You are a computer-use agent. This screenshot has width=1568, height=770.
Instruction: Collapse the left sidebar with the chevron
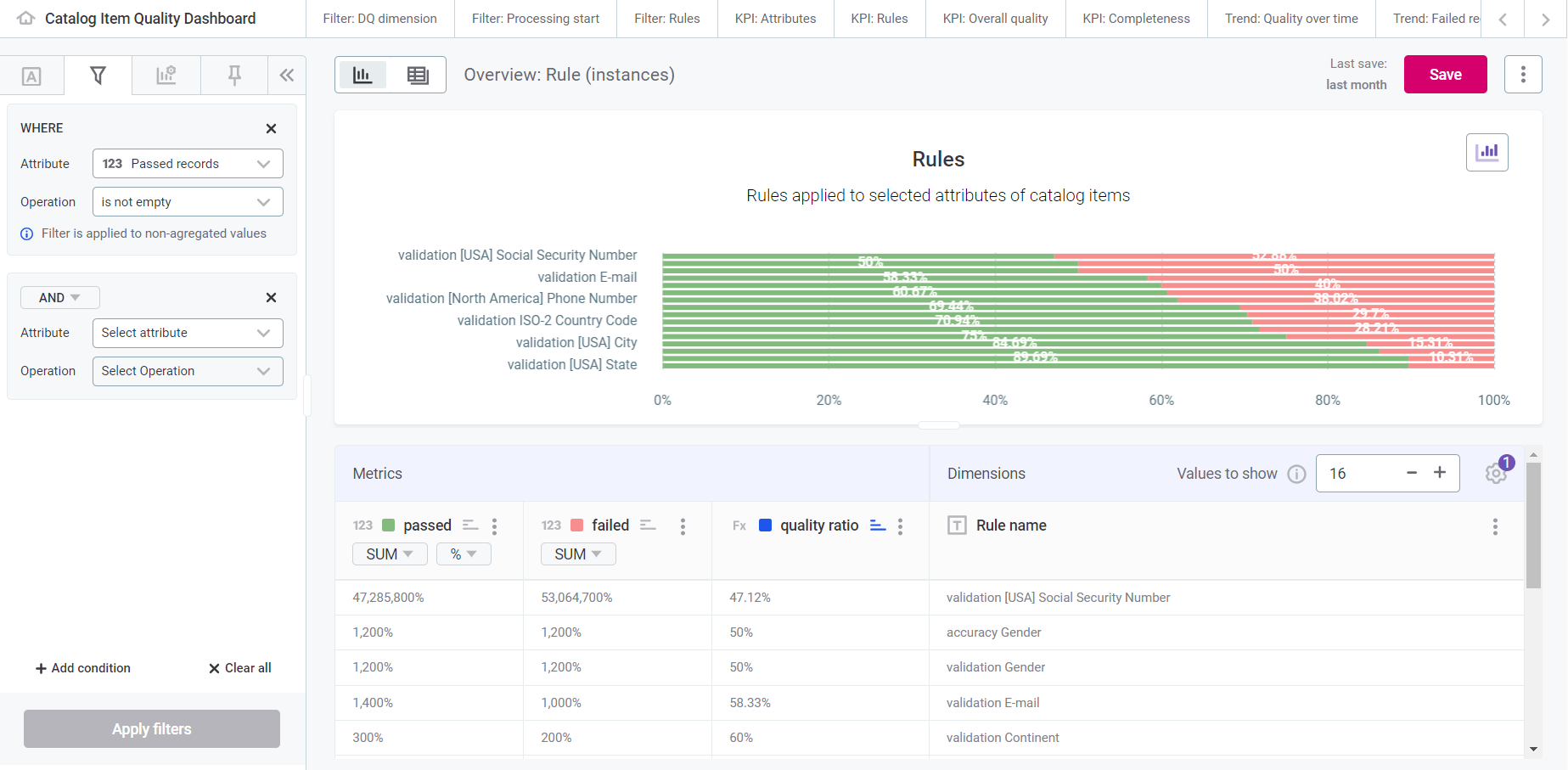(x=287, y=75)
